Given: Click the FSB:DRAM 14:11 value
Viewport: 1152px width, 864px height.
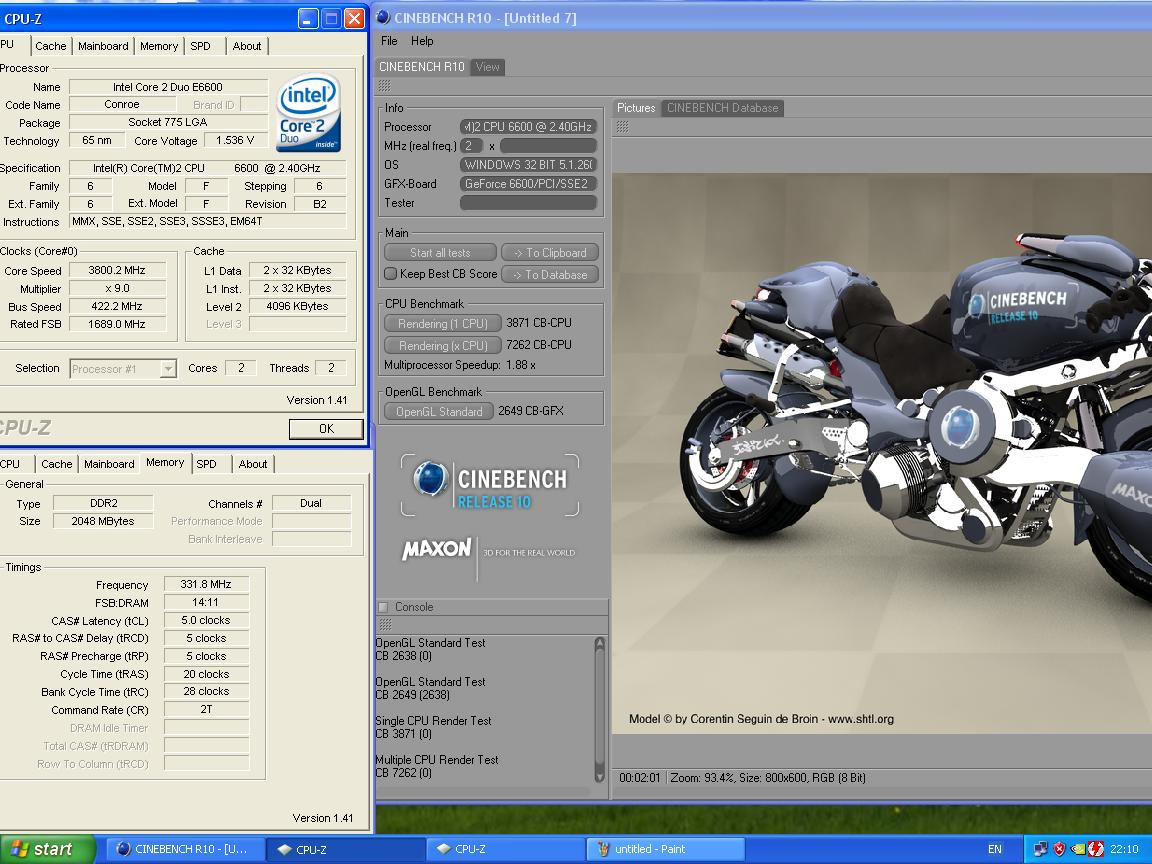Looking at the screenshot, I should (x=206, y=602).
